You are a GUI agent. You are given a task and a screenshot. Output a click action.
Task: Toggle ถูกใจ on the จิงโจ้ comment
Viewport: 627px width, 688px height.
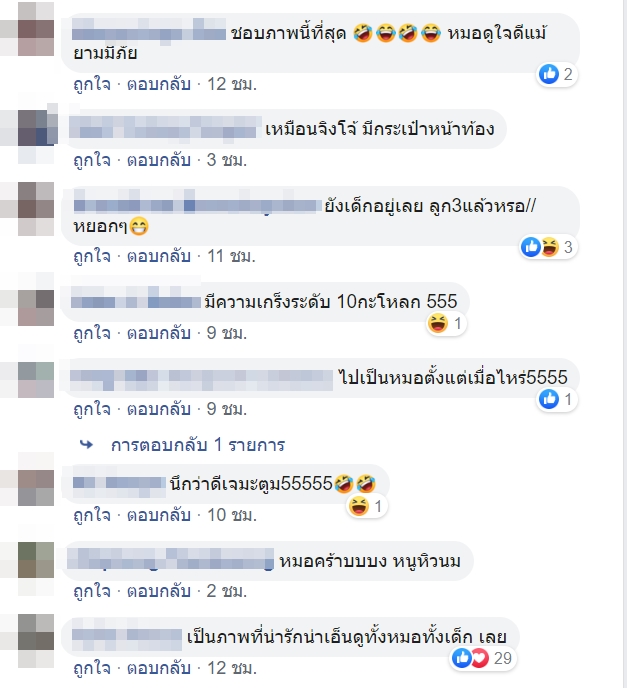pos(92,160)
